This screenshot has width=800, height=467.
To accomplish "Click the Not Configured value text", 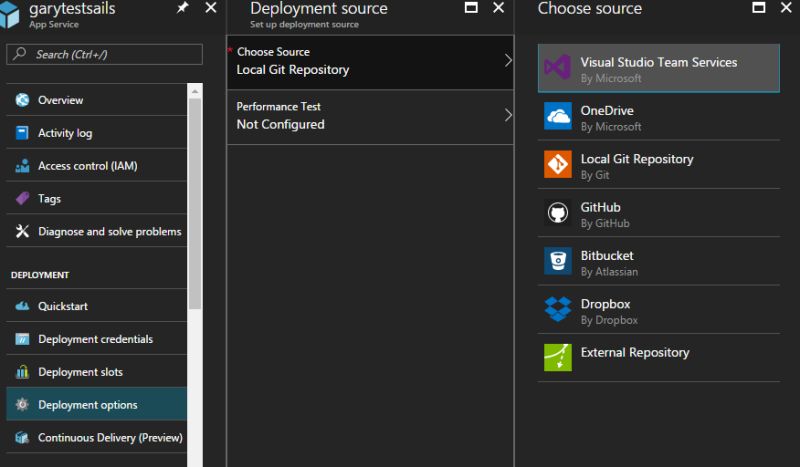I will coord(280,125).
